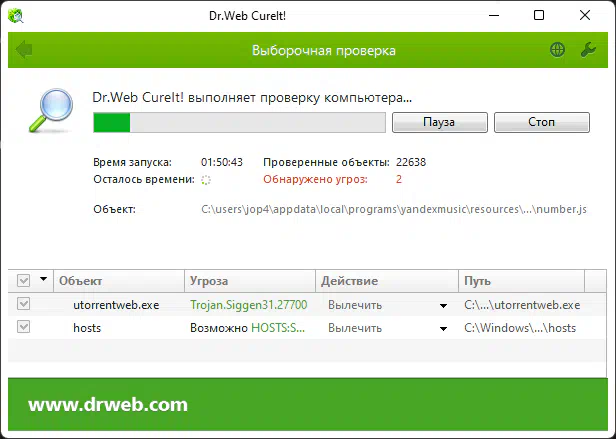Expand the arrow beside the header checkbox

pos(44,281)
